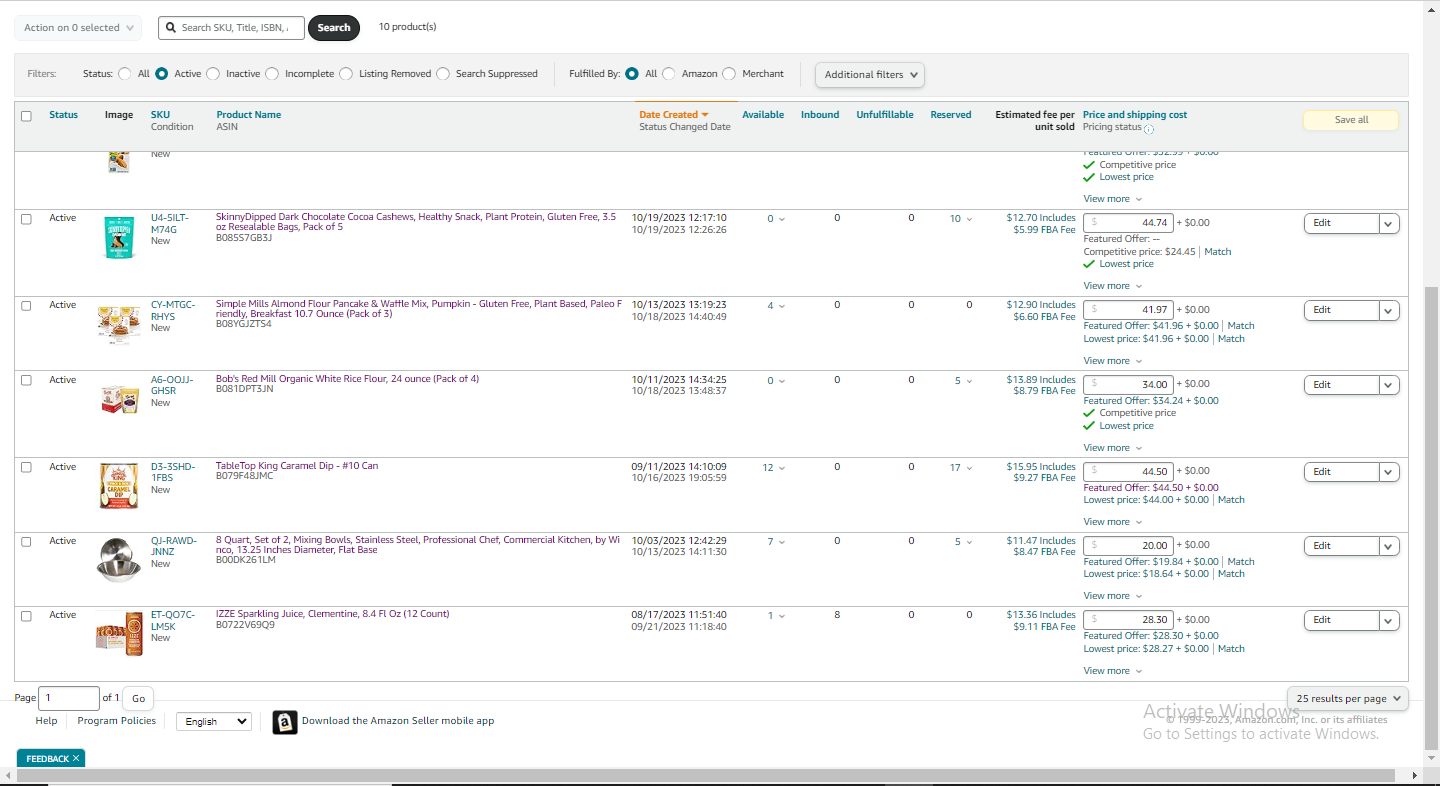Open the TableTop King Caramel Dip product link
Image resolution: width=1440 pixels, height=786 pixels.
[297, 466]
